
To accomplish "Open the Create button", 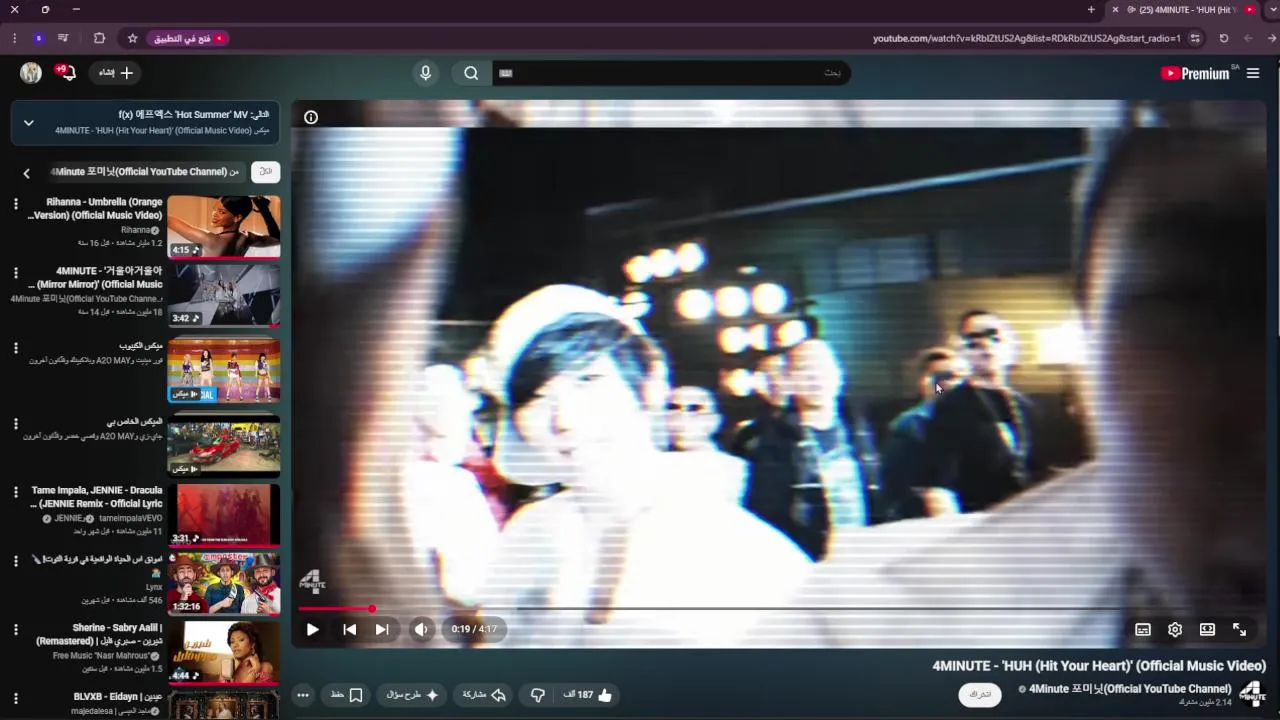I will click(115, 73).
